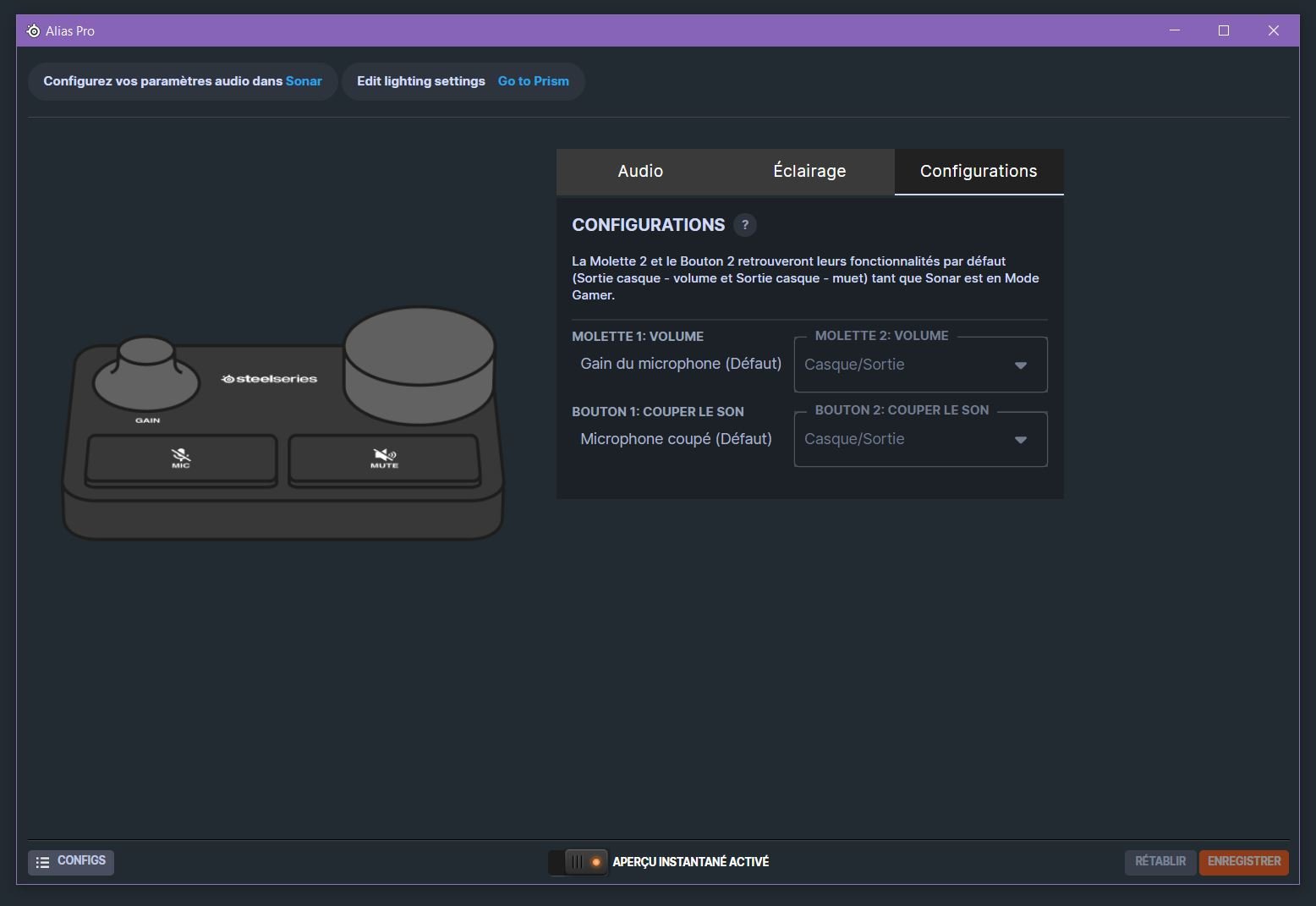
Task: Select the Configurations tab
Action: coord(979,172)
